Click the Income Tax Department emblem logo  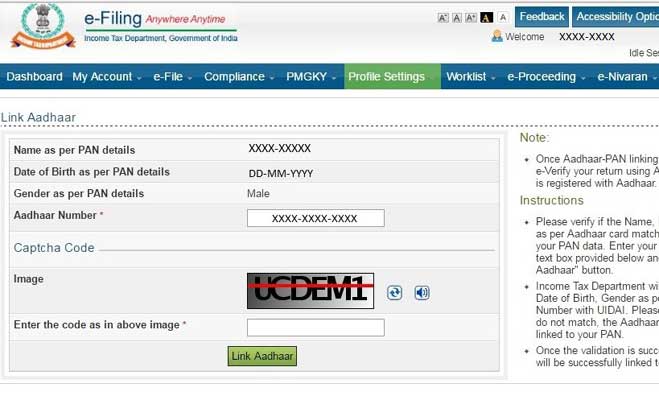(43, 27)
